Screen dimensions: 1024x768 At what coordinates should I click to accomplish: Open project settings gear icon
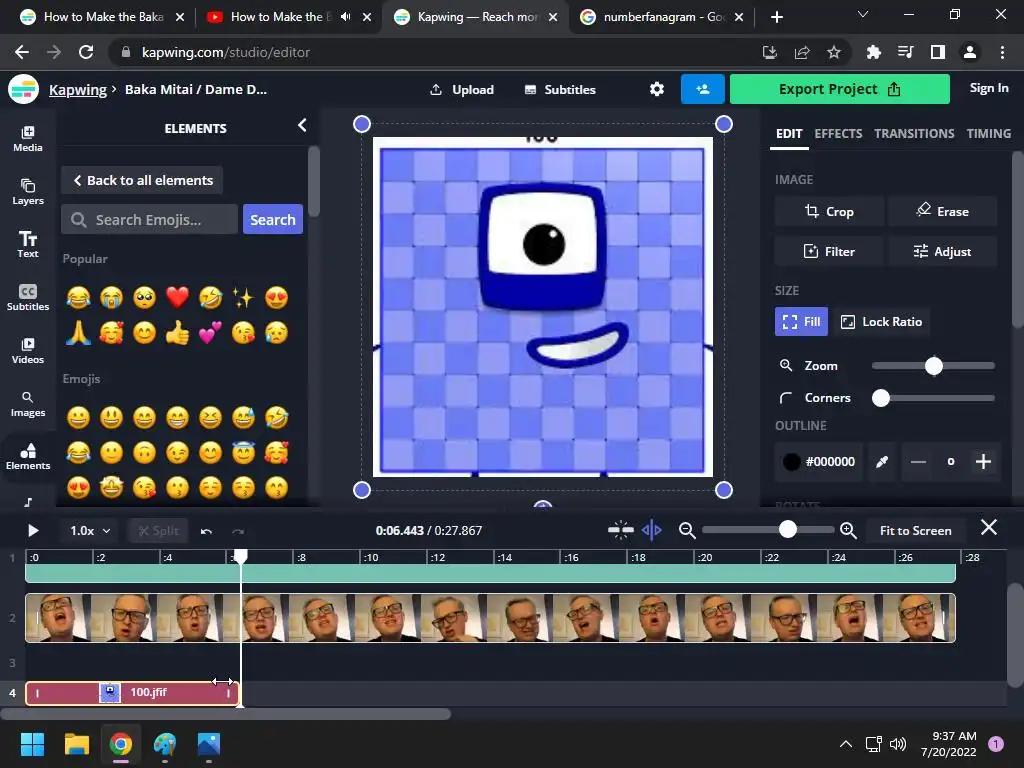657,89
